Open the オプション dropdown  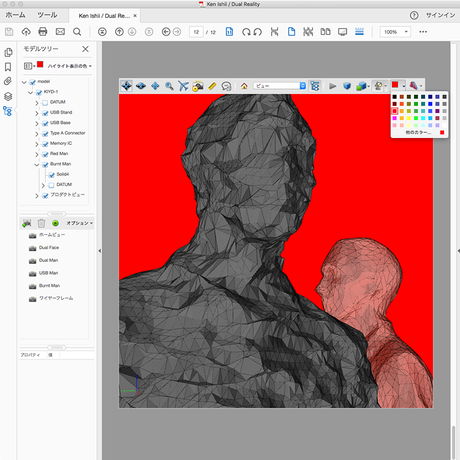coord(79,223)
